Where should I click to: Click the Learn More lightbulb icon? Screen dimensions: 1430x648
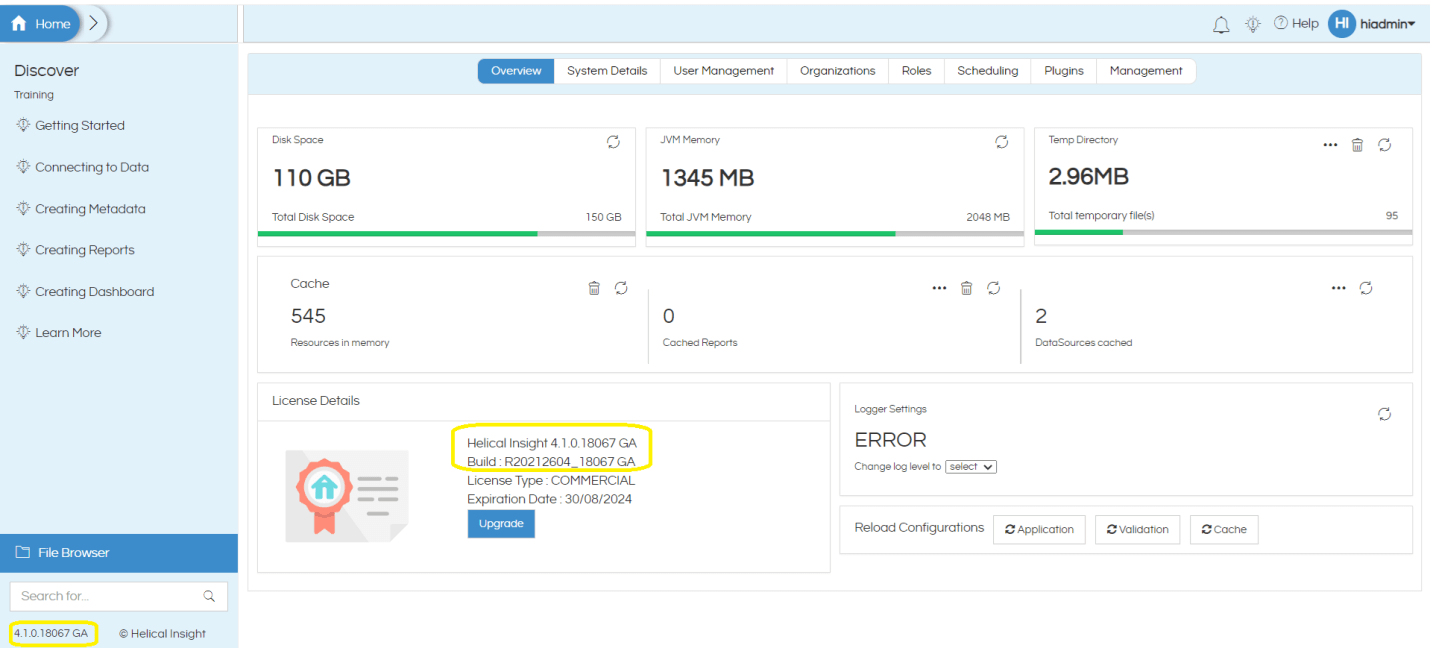point(23,332)
